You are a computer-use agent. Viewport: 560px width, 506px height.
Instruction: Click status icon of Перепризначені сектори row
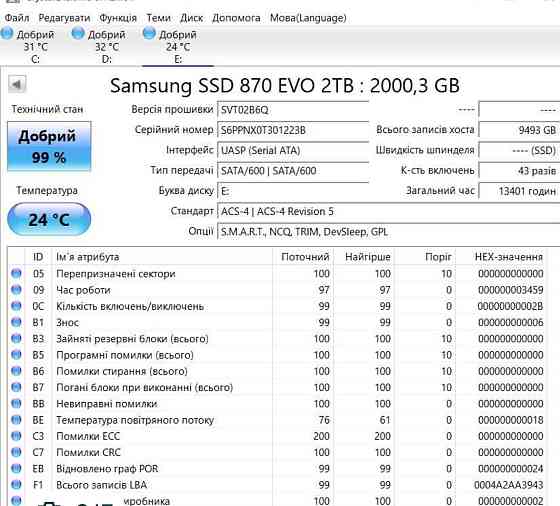coord(16,274)
